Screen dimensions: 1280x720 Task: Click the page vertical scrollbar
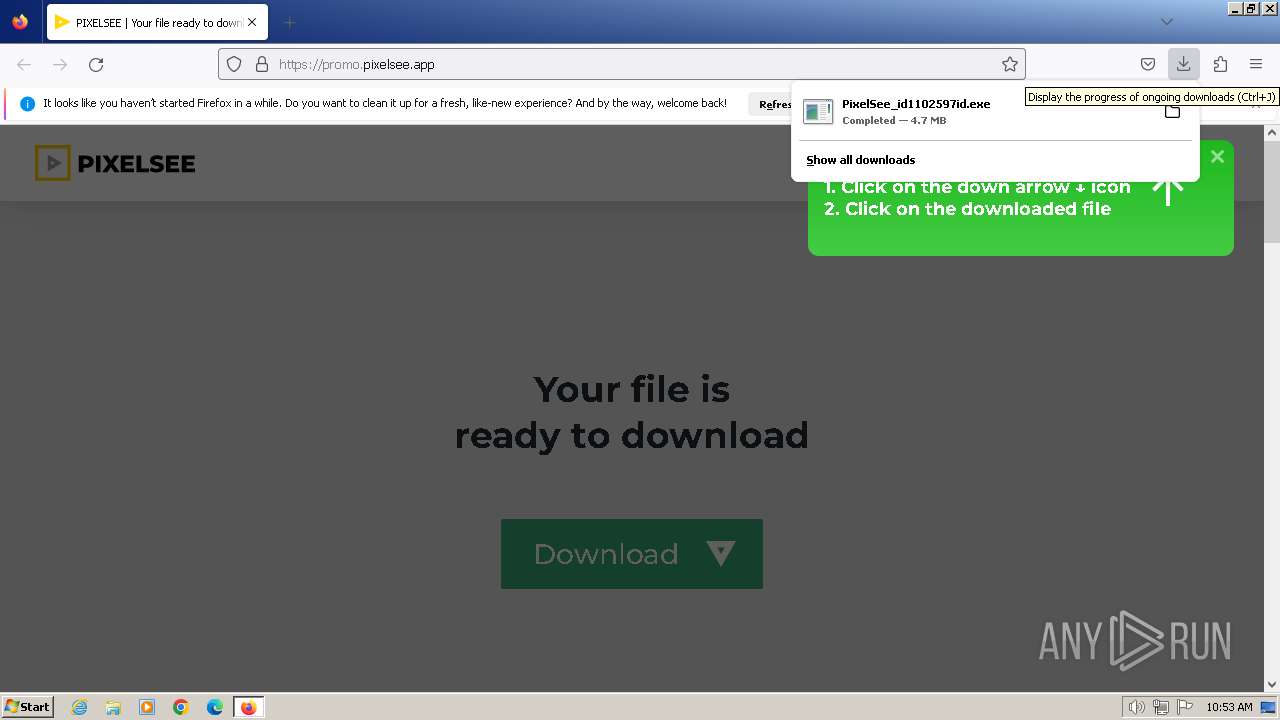1272,408
